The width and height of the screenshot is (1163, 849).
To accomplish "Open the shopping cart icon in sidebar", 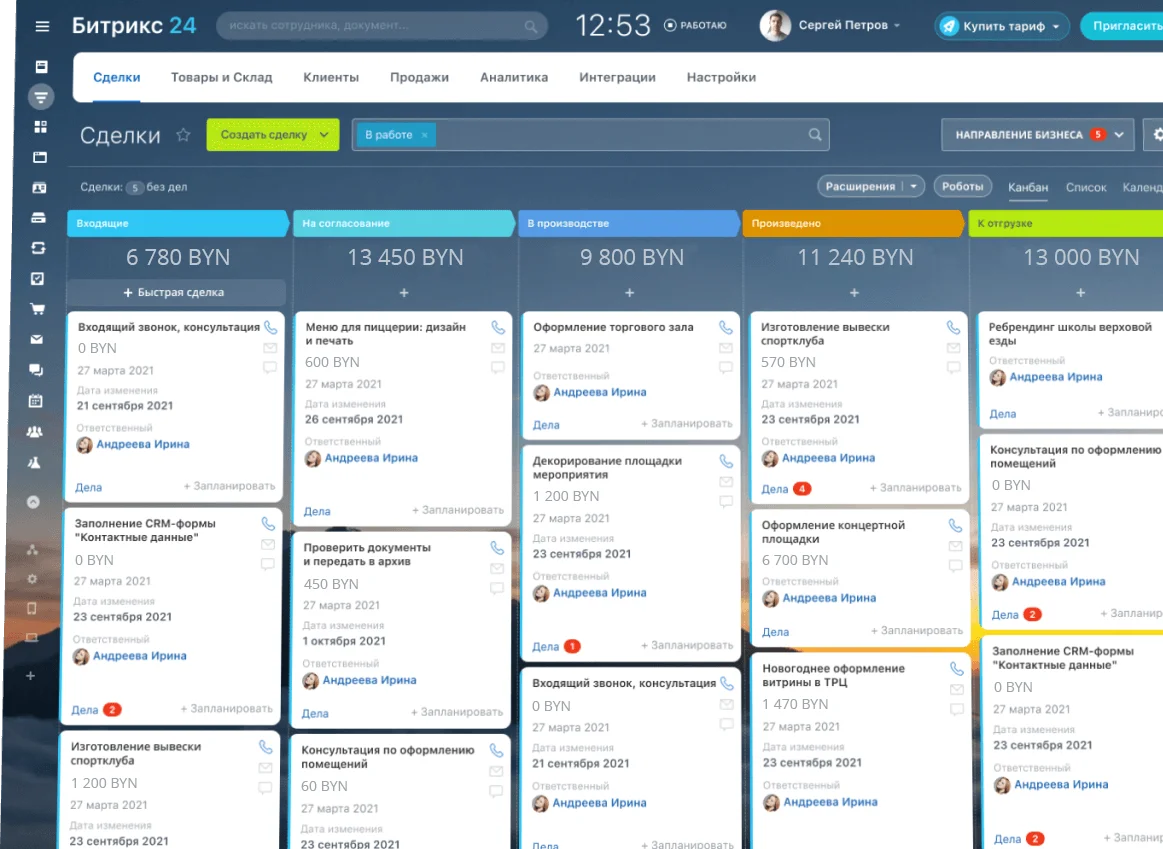I will pyautogui.click(x=38, y=309).
